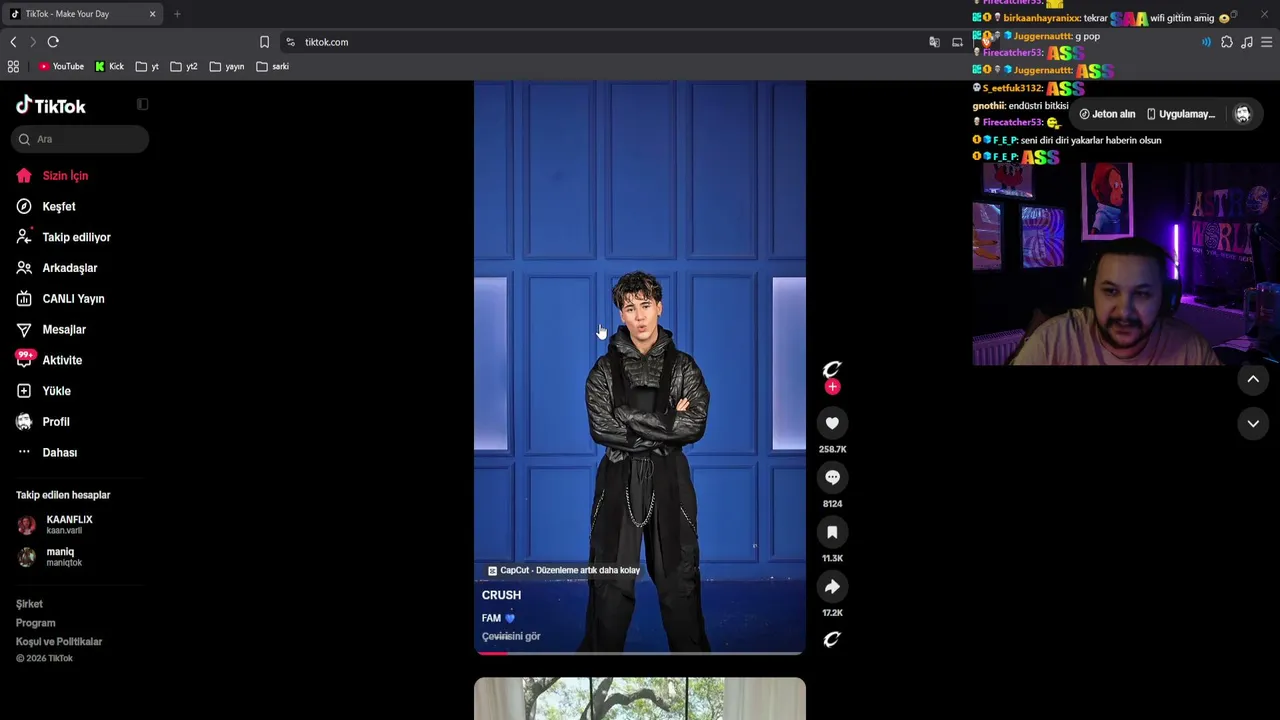This screenshot has height=720, width=1280.
Task: Bookmark this page in address bar
Action: [x=264, y=42]
